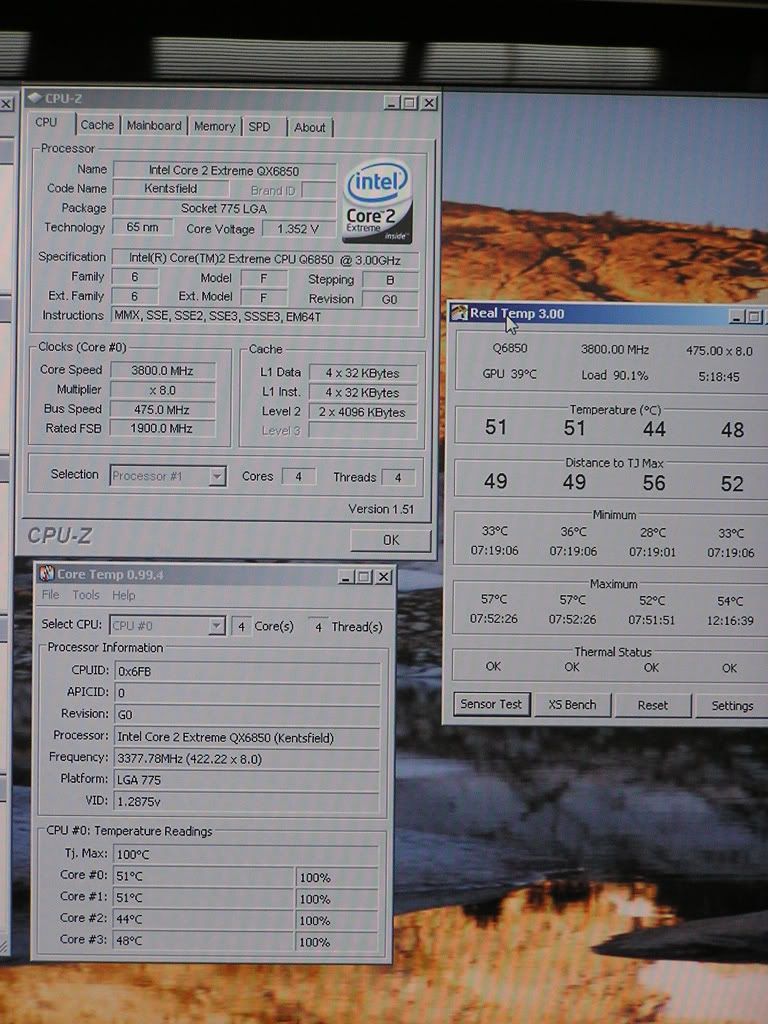
Task: Switch to the About tab in CPU-Z
Action: click(310, 128)
